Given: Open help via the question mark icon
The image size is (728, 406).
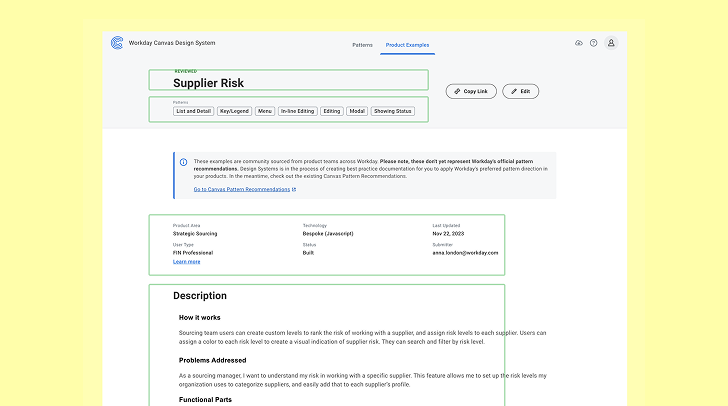Looking at the screenshot, I should pos(593,43).
